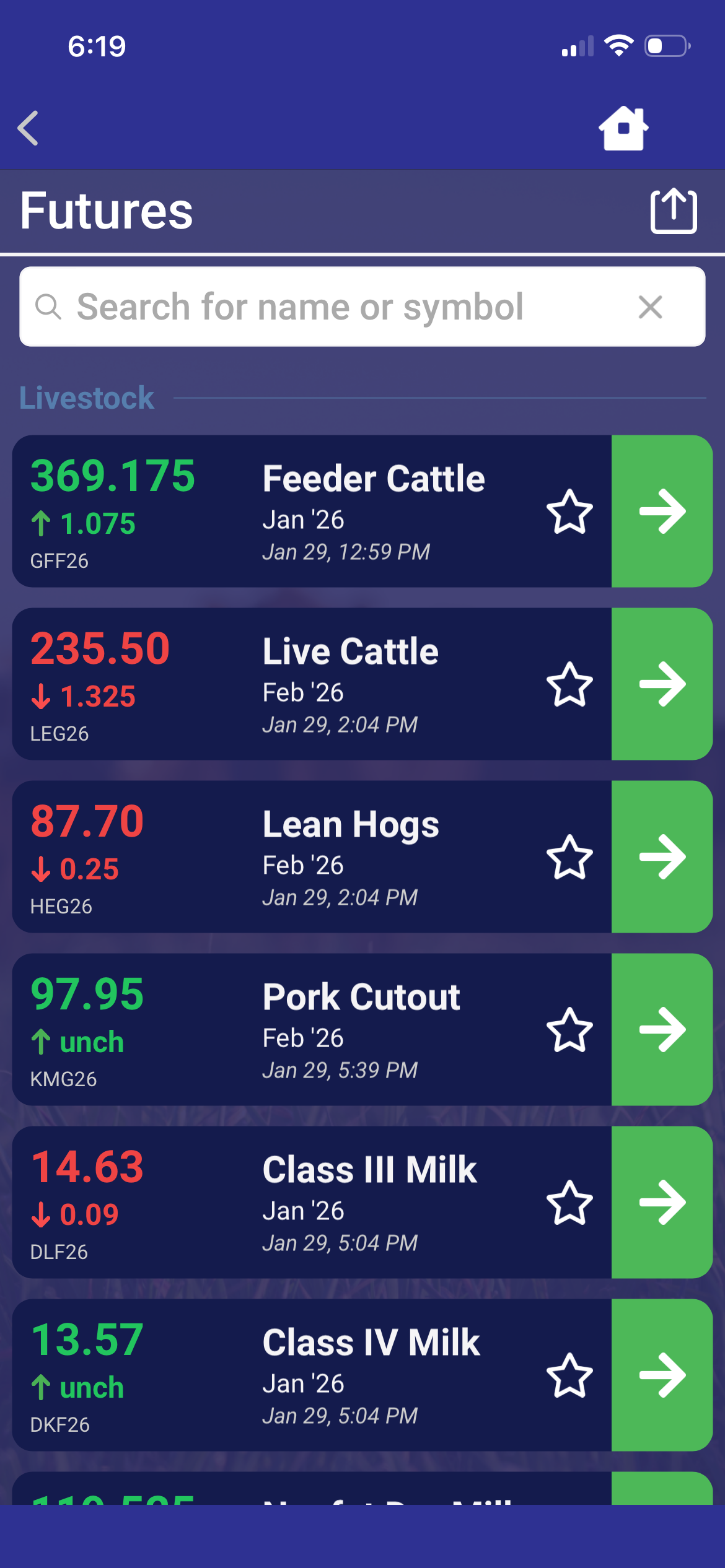
Task: Favorite Feeder Cattle with the star
Action: coord(569,512)
